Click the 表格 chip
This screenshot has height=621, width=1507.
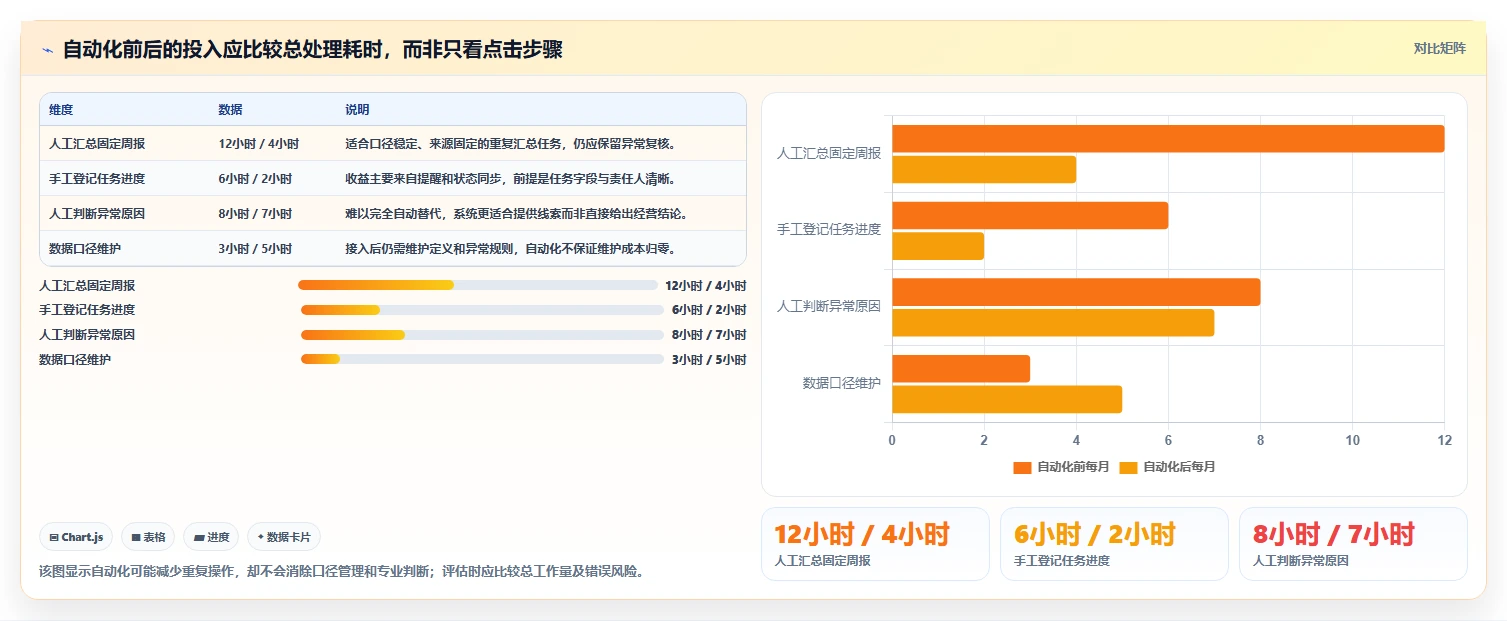[148, 537]
